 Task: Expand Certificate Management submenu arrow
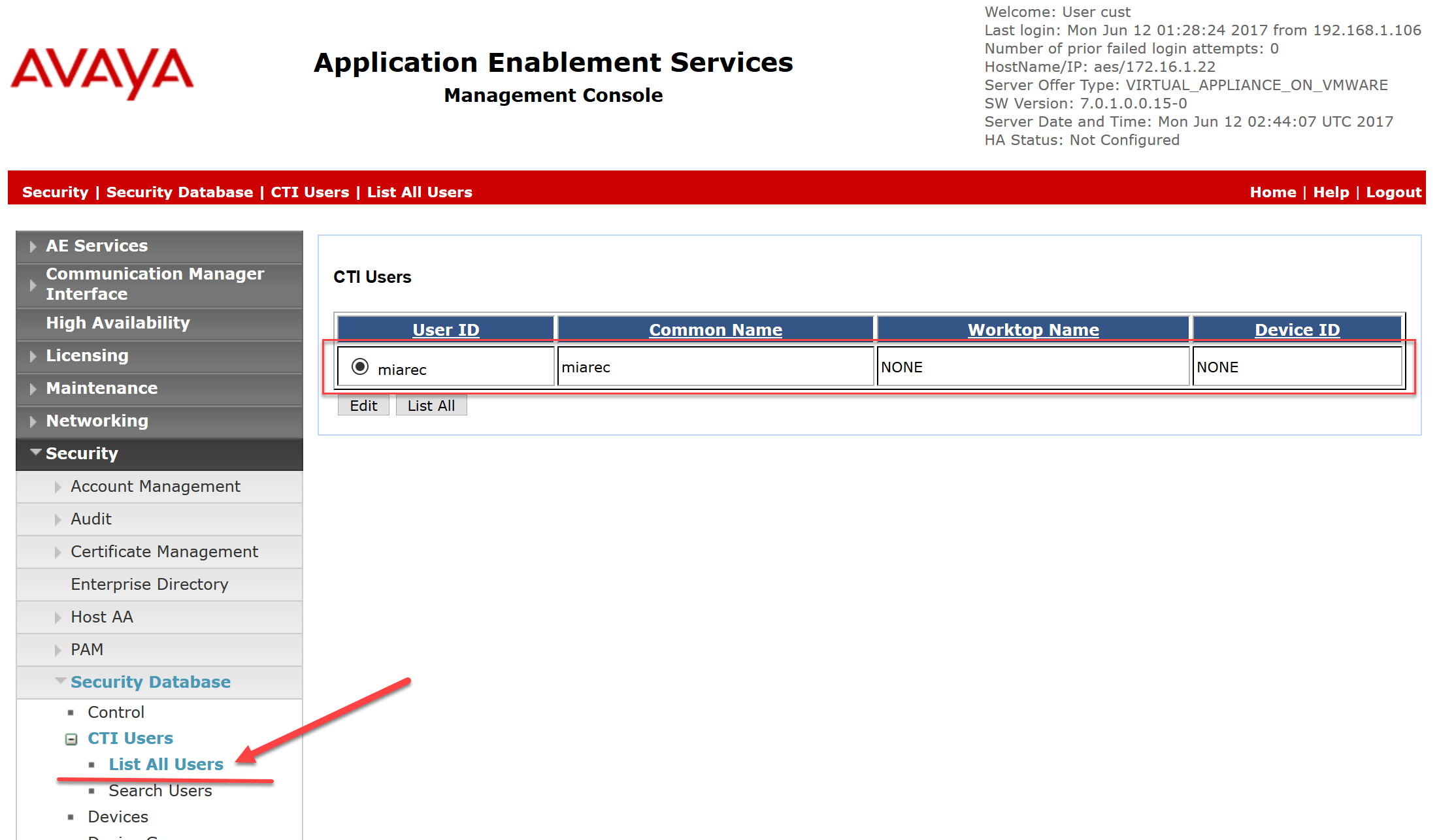click(58, 553)
